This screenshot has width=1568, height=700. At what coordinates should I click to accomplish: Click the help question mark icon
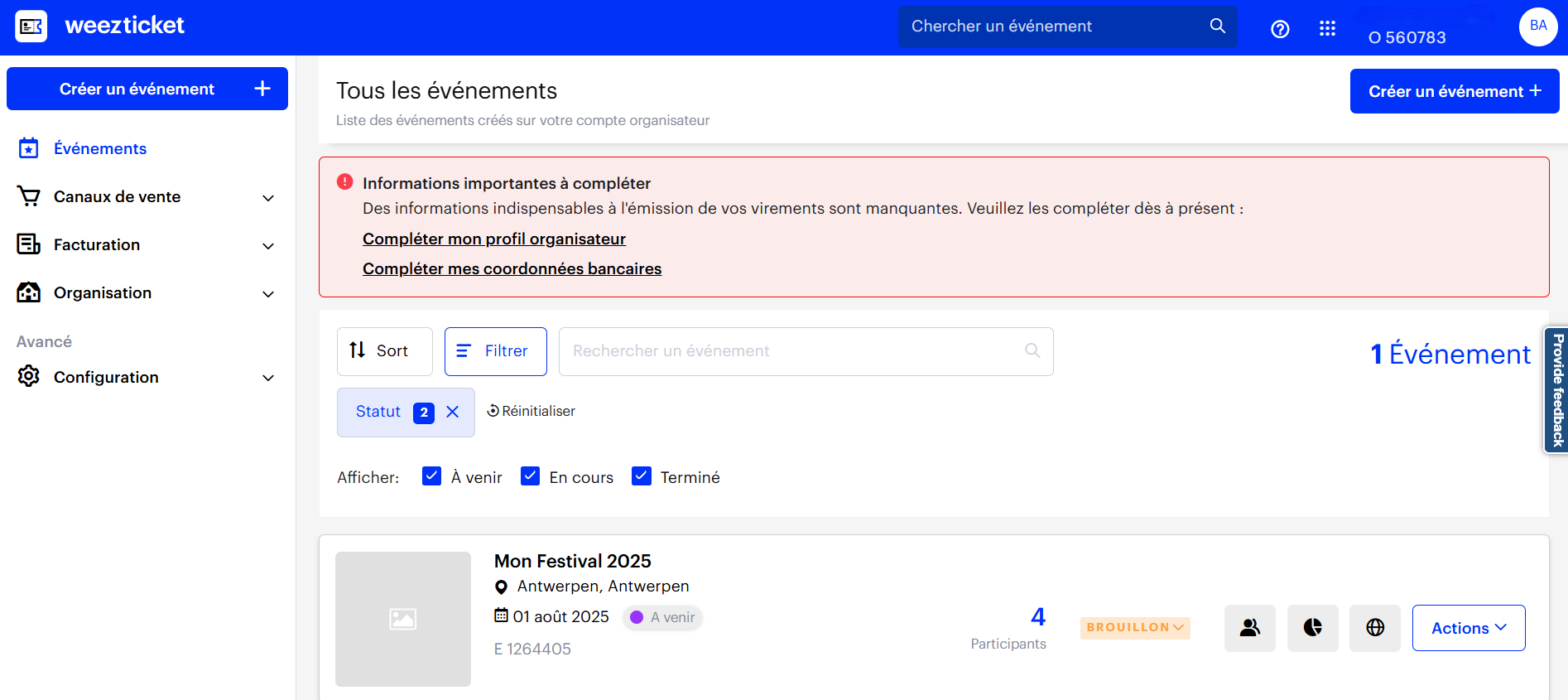(1280, 30)
